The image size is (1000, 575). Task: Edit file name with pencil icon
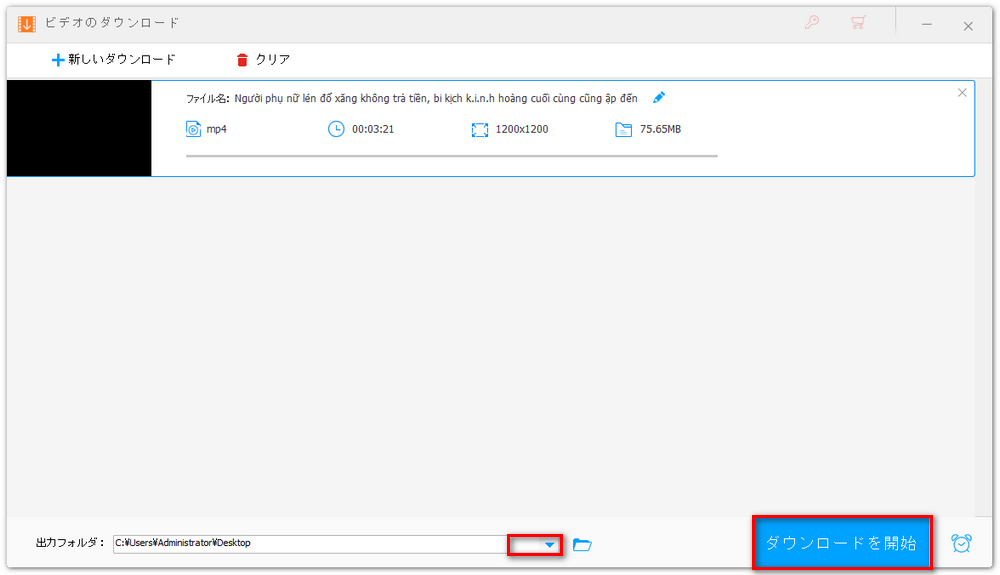659,98
